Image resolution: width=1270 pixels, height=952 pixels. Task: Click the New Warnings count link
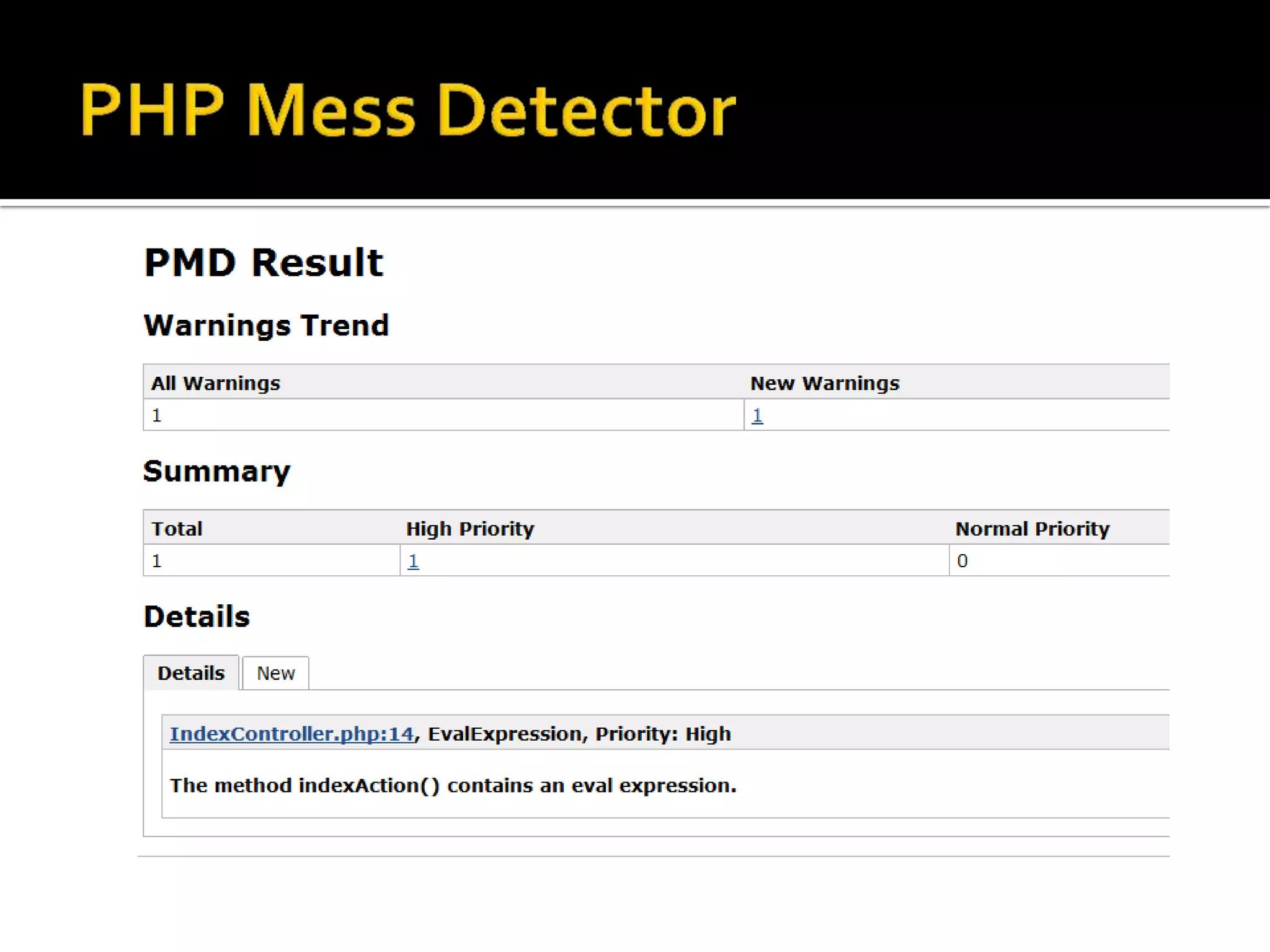tap(757, 415)
